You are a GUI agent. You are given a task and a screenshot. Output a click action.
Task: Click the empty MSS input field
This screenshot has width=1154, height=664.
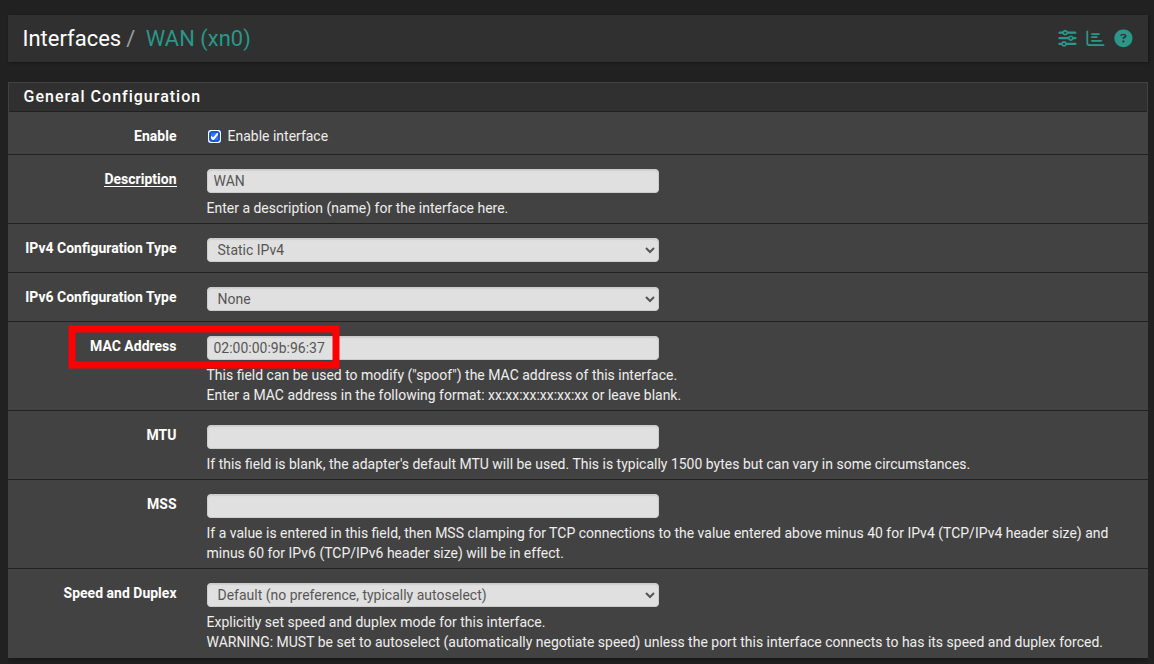pyautogui.click(x=432, y=506)
